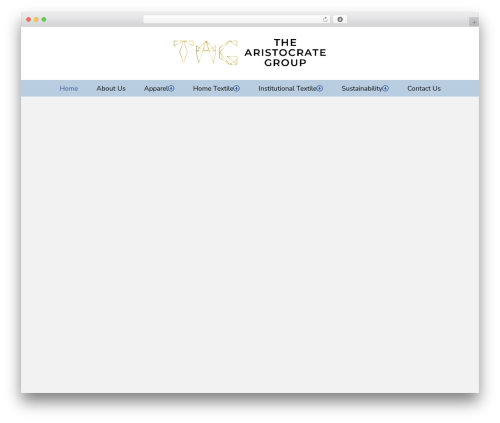Image resolution: width=500 pixels, height=423 pixels.
Task: Click the TAG gold geometric logo
Action: [206, 52]
